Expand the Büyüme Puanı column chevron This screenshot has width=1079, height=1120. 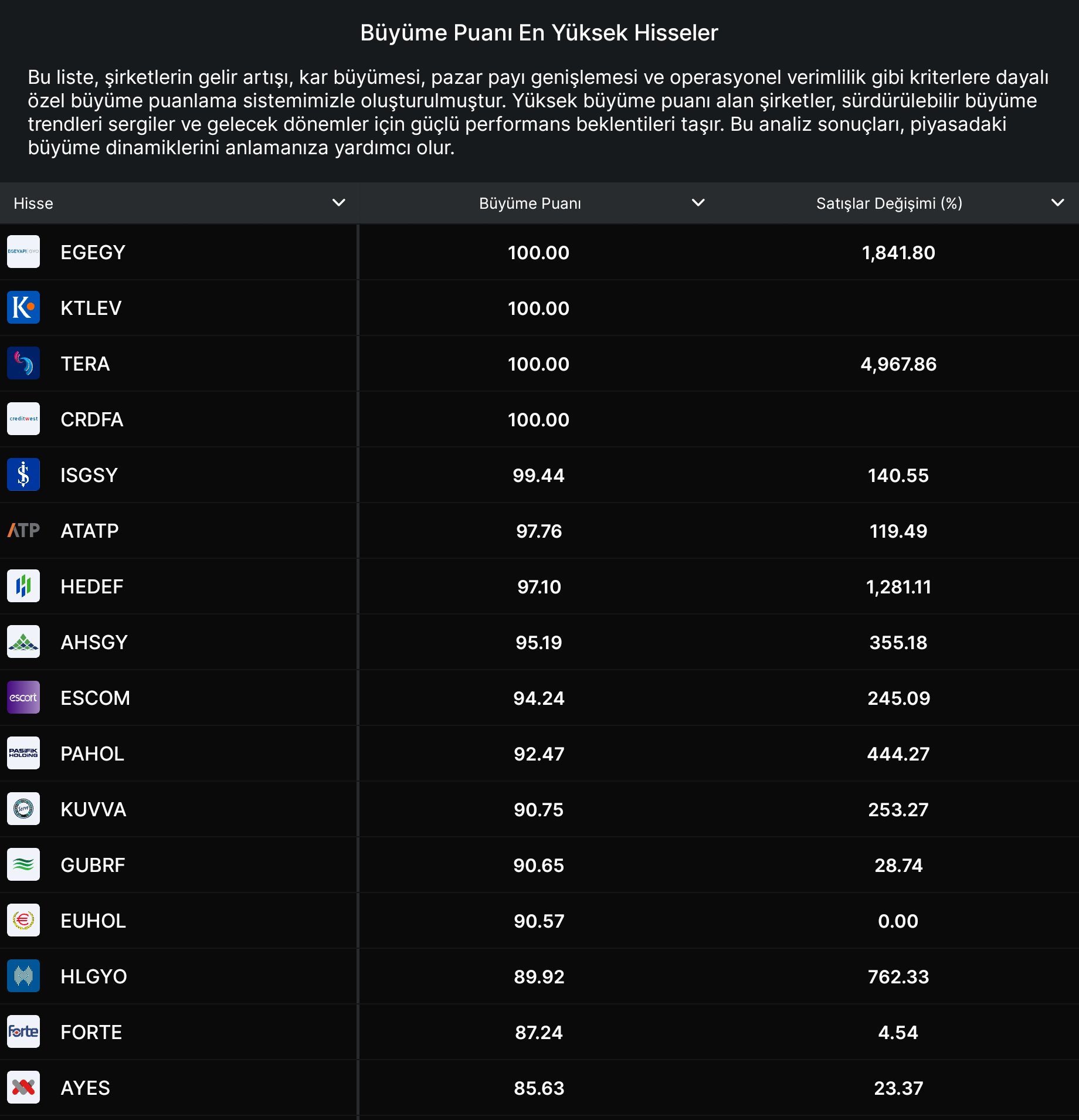tap(698, 203)
